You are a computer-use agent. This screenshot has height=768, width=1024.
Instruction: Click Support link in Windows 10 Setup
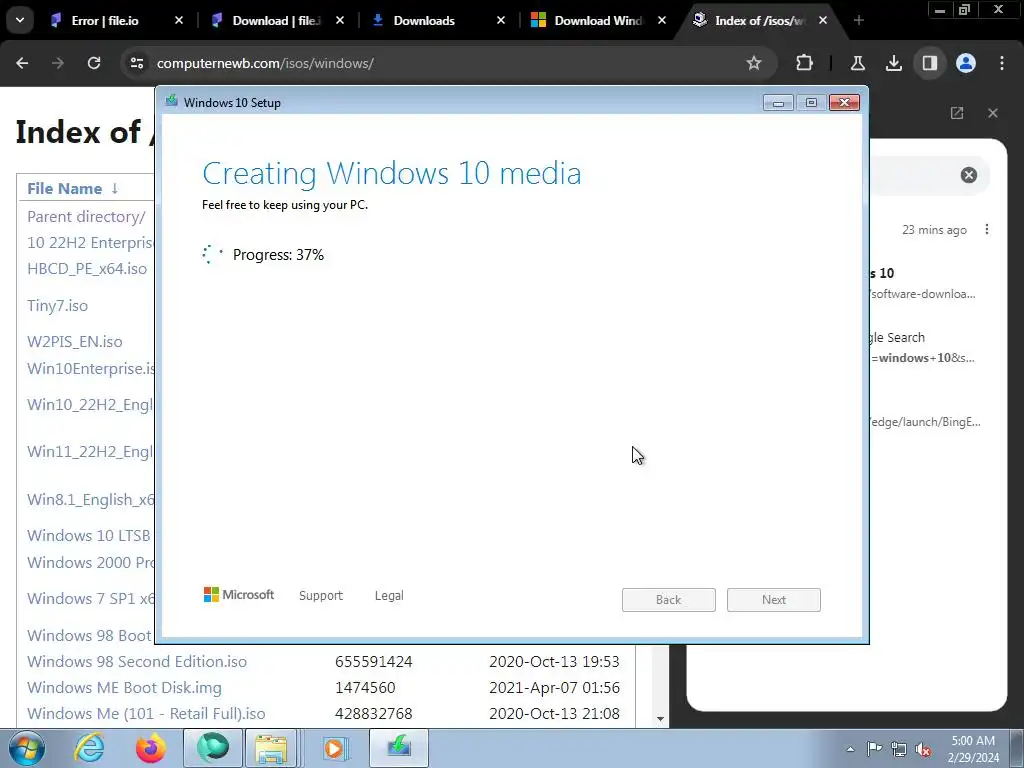coord(321,596)
